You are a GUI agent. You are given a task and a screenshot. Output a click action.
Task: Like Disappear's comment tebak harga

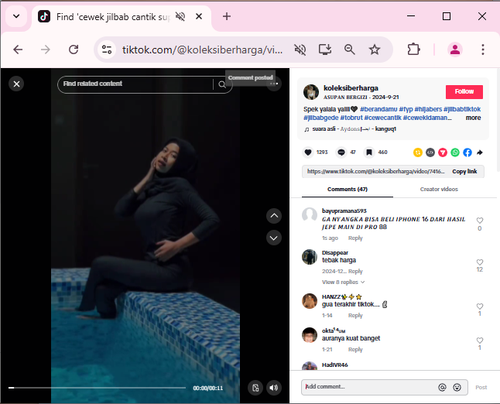(x=480, y=262)
